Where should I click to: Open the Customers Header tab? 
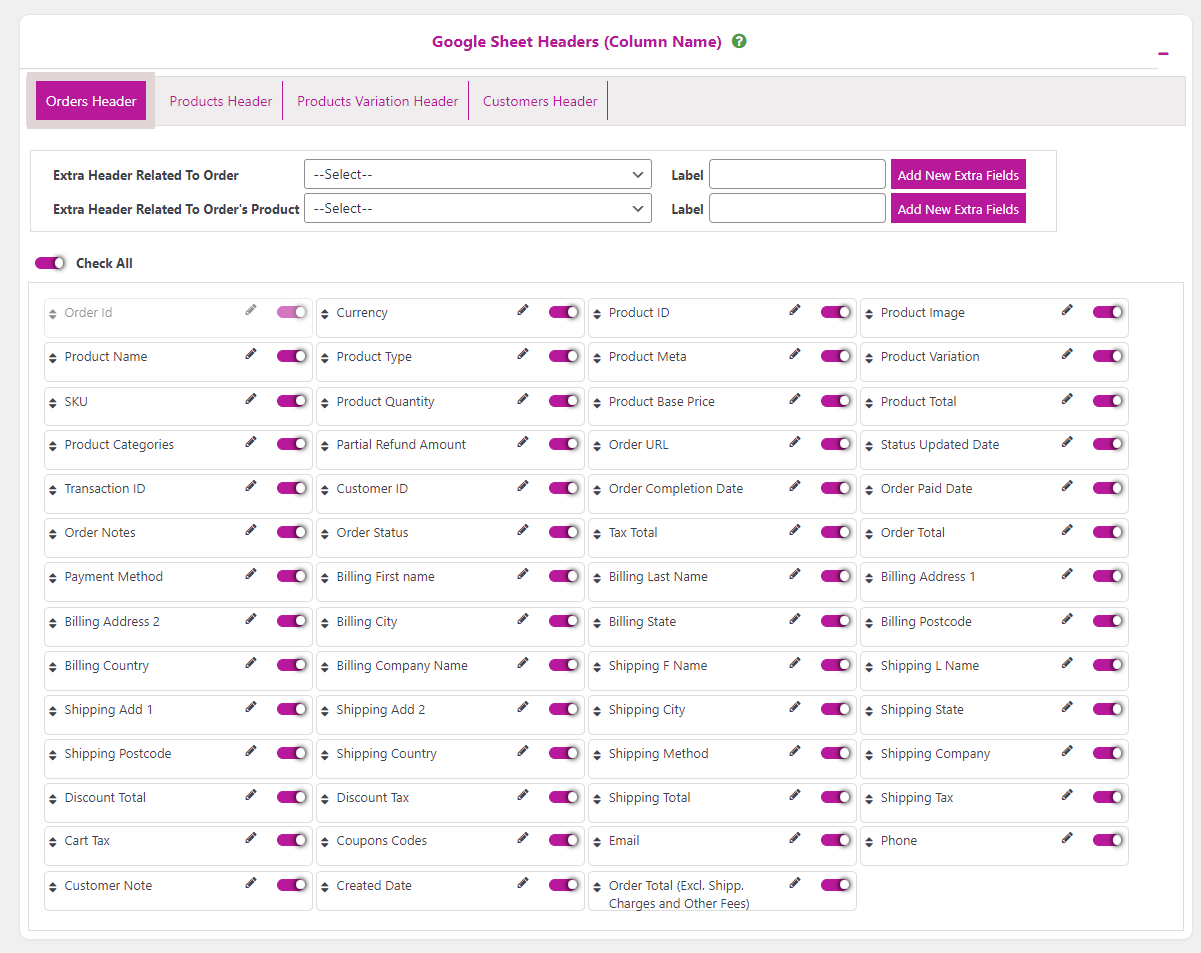540,101
